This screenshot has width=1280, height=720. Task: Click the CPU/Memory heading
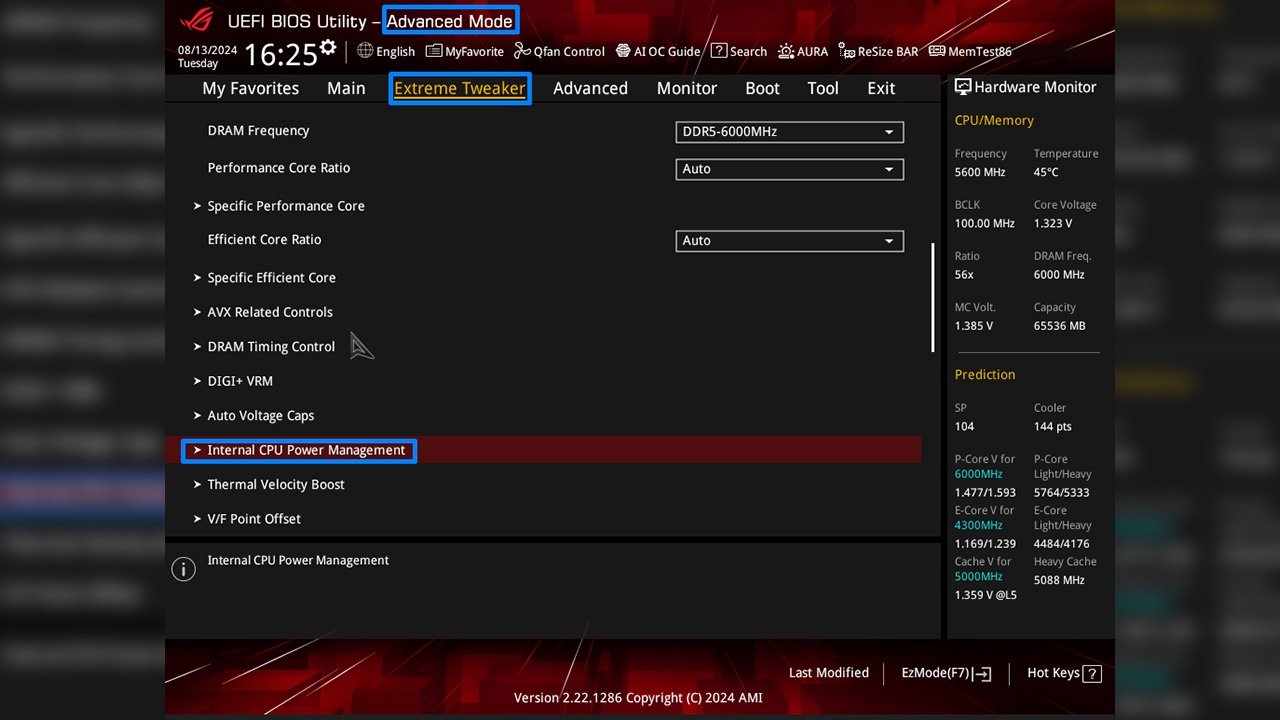pos(994,120)
